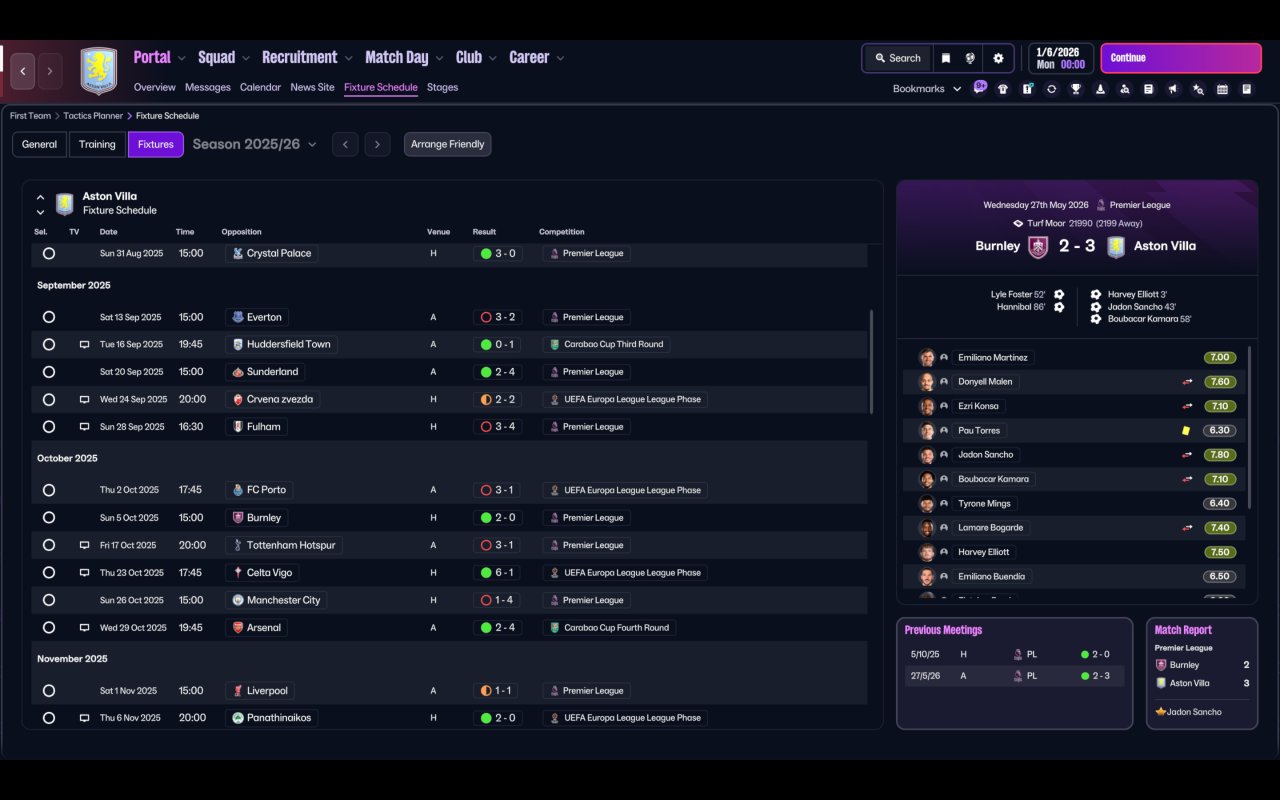Select the Manchester City fixture radio button
Viewport: 1280px width, 800px height.
coord(49,600)
